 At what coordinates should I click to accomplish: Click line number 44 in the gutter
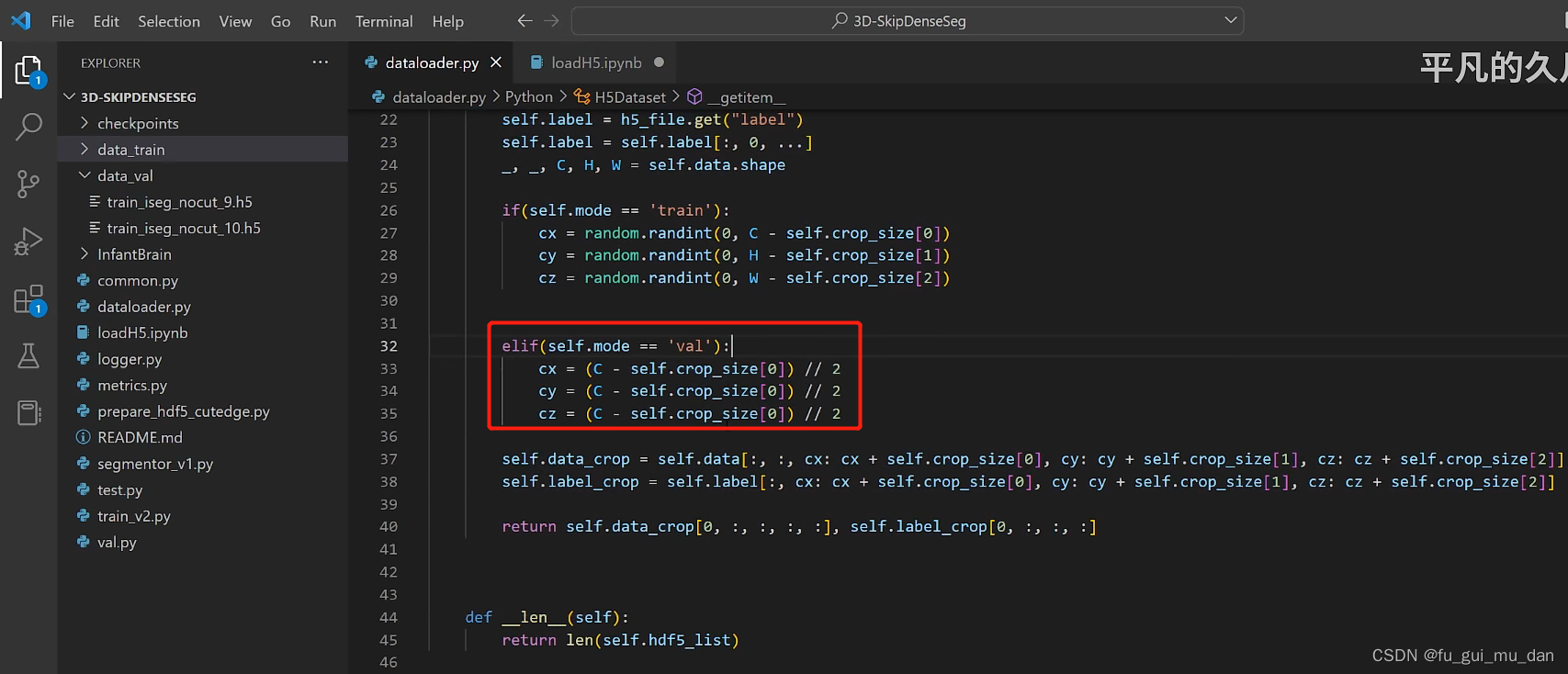389,617
